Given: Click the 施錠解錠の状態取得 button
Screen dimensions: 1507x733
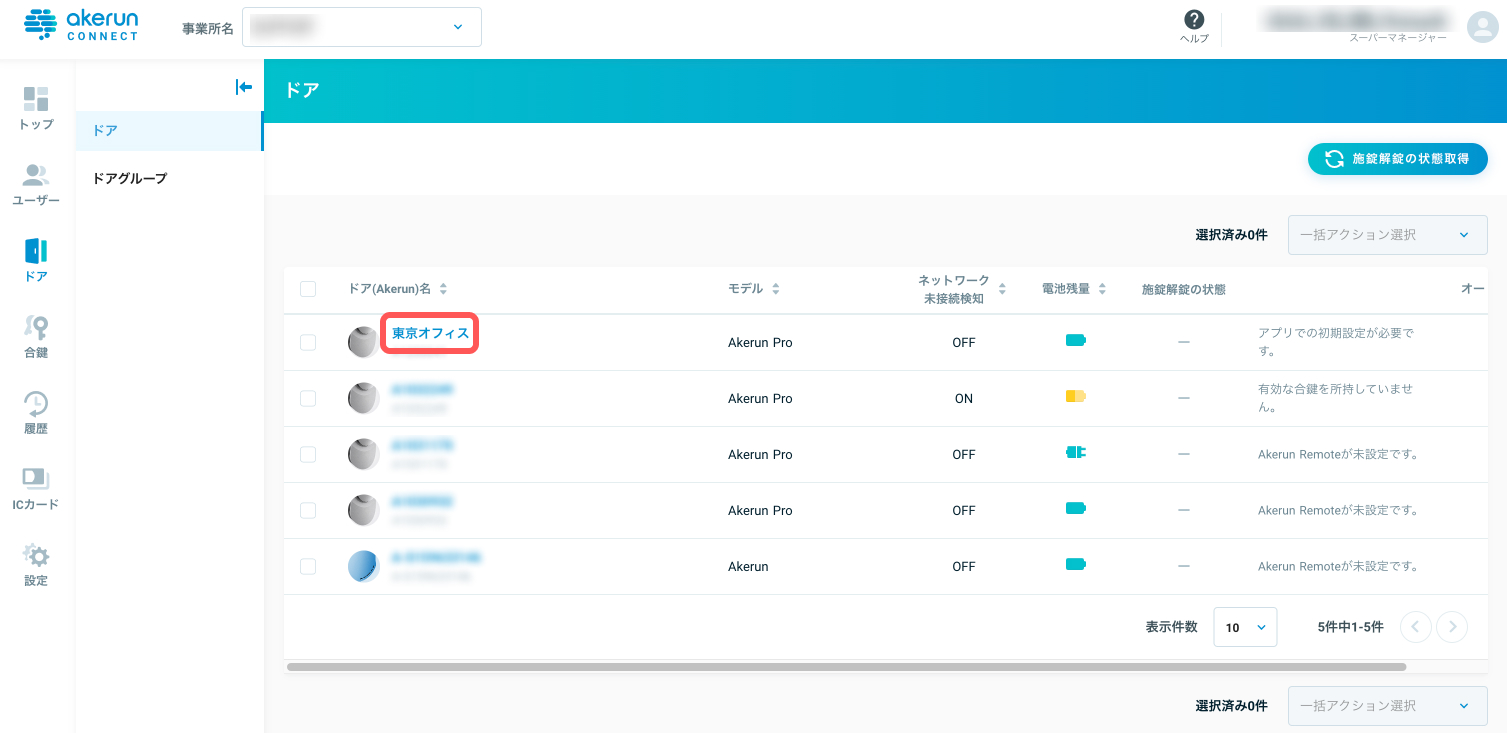Looking at the screenshot, I should (1398, 159).
